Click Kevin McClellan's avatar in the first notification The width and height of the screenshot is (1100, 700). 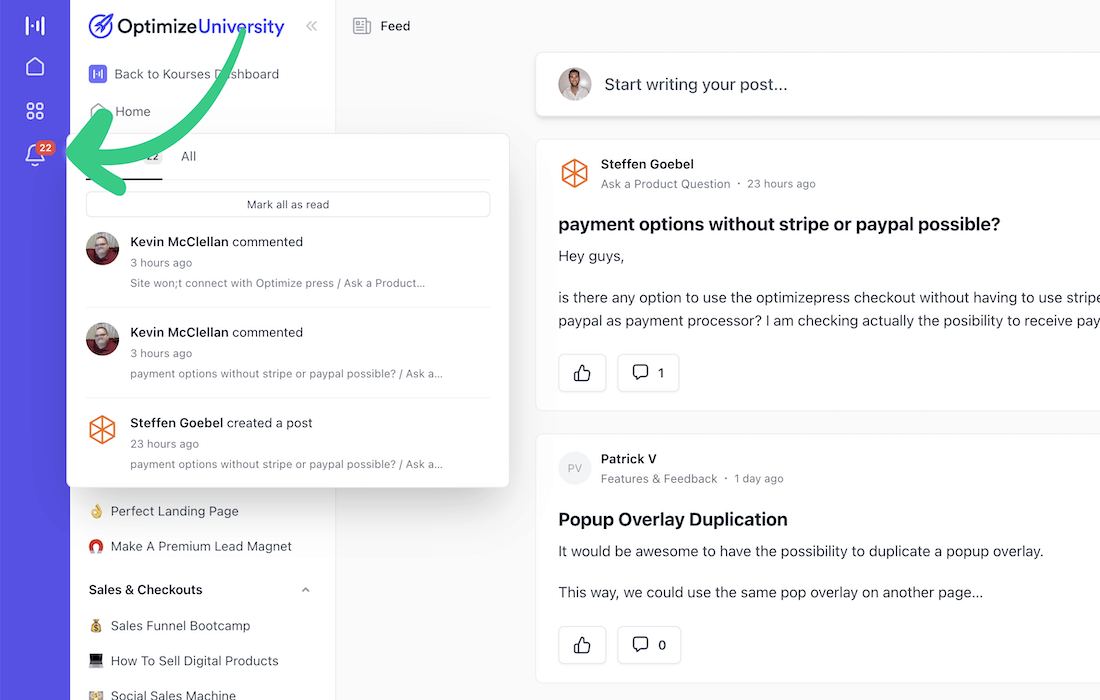(x=102, y=248)
